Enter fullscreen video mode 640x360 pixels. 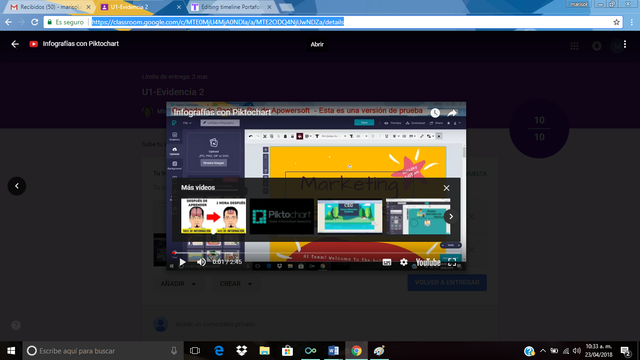pos(452,262)
